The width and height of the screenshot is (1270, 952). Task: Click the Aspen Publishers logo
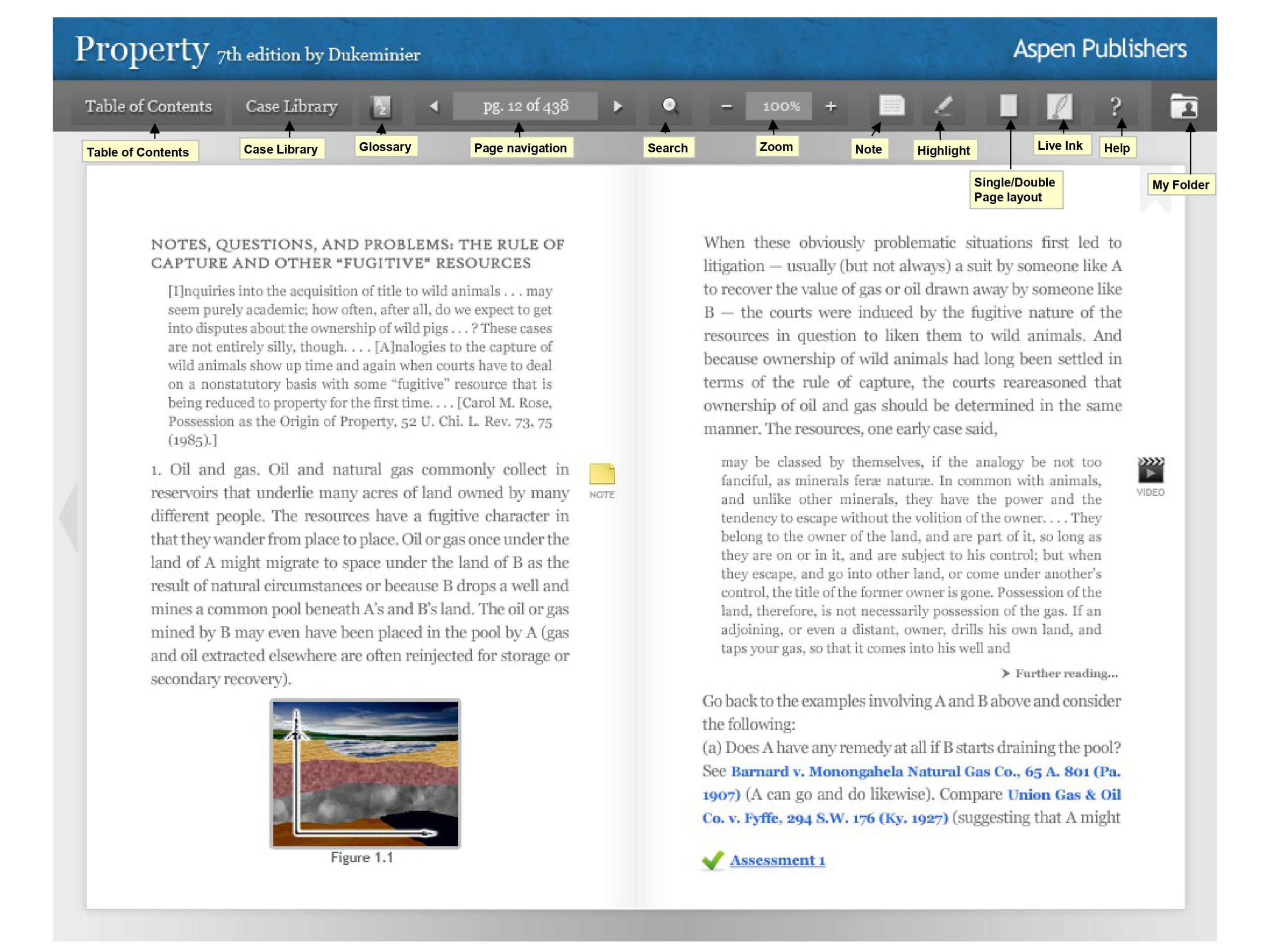pyautogui.click(x=1099, y=49)
